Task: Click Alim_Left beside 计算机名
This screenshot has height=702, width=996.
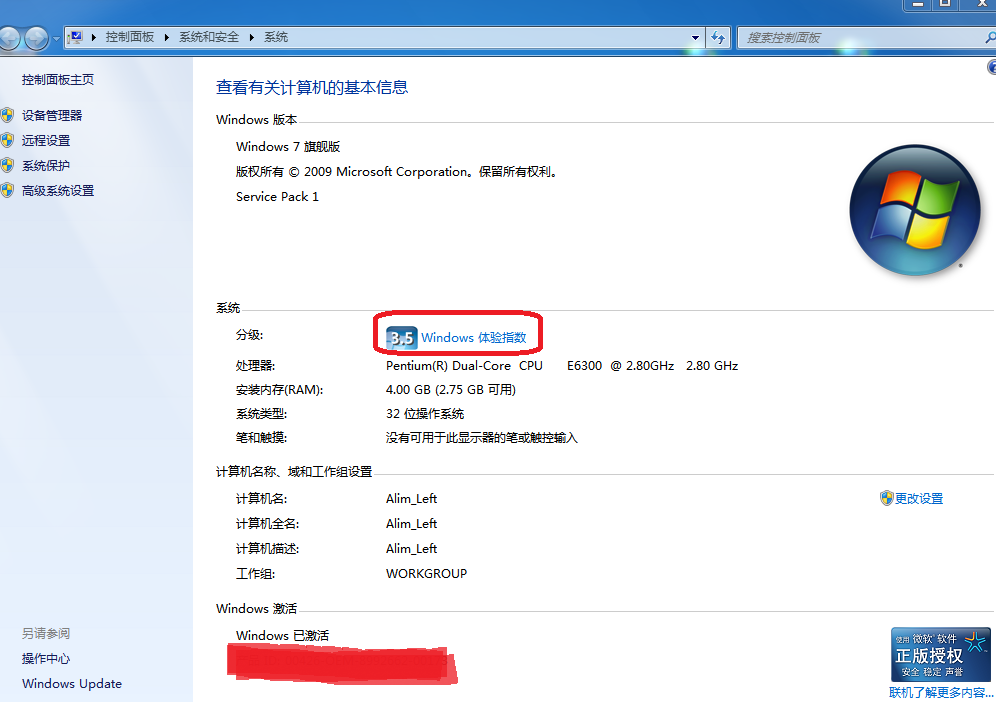Action: 411,499
